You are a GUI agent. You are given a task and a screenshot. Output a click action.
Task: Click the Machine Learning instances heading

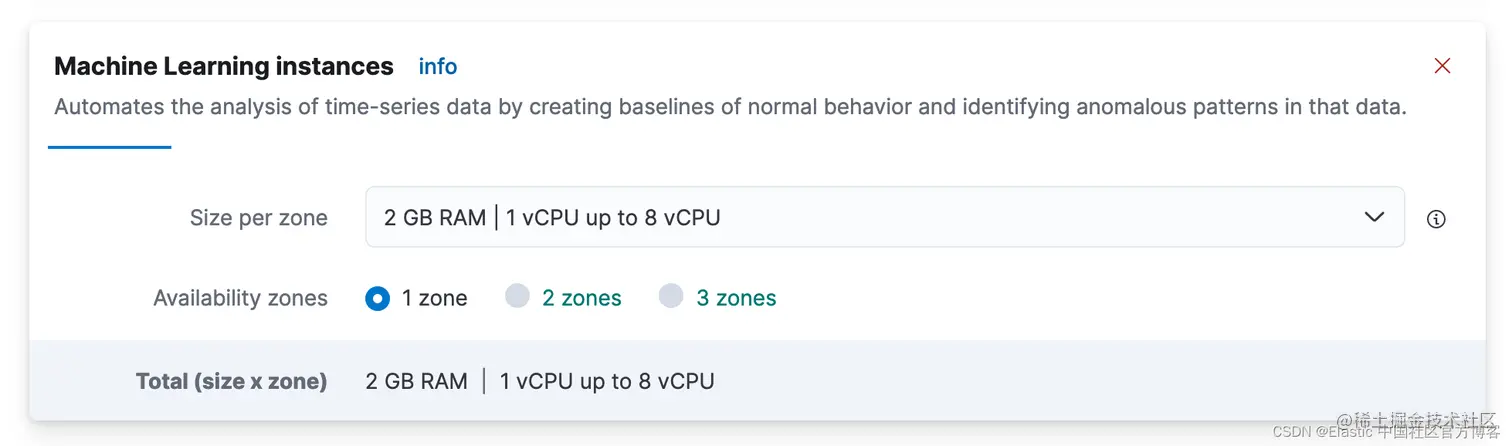pos(224,66)
